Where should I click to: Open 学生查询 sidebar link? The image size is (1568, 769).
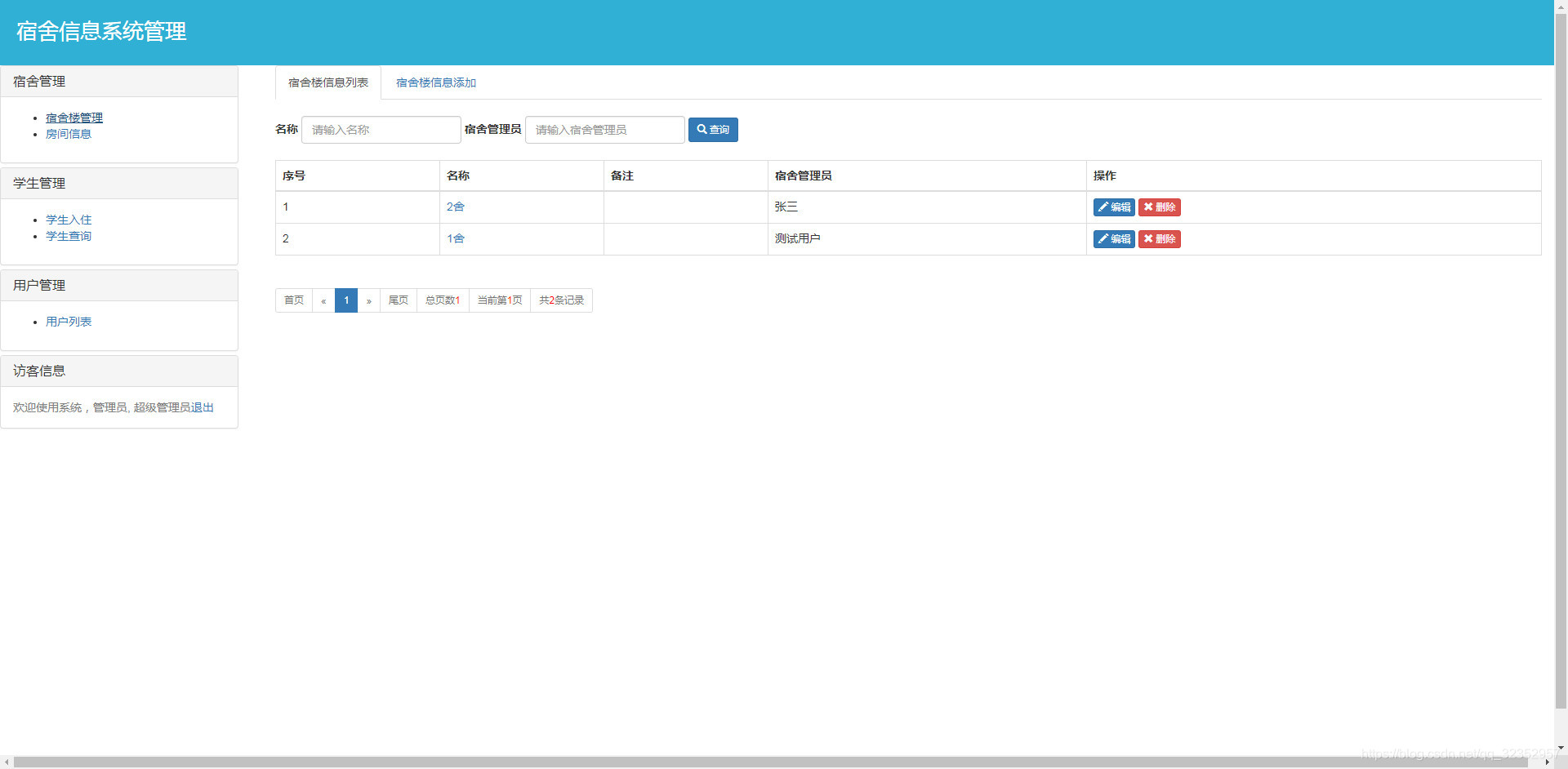[69, 236]
